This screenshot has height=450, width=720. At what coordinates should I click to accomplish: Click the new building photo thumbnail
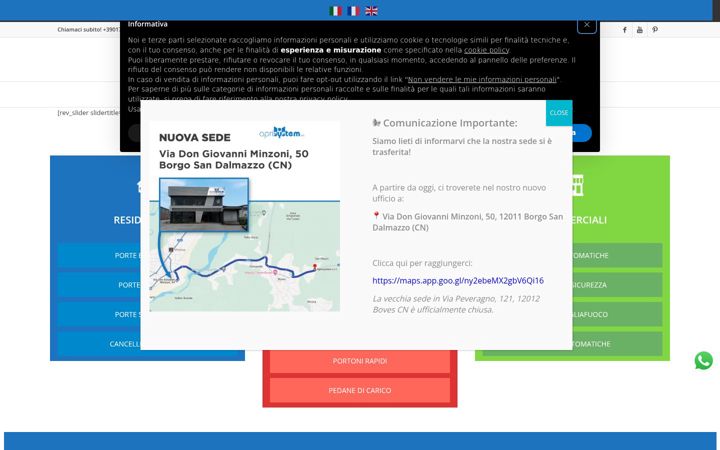pos(204,205)
